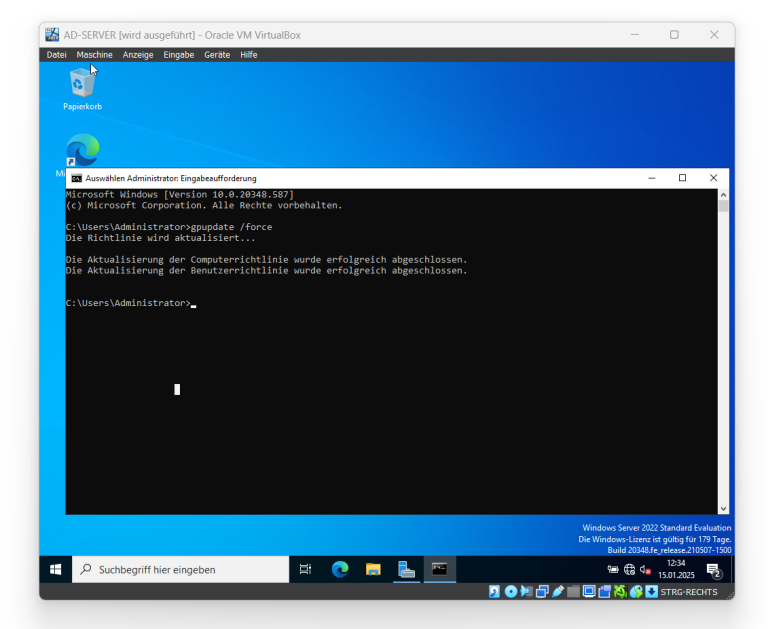Viewport: 768px width, 629px height.
Task: Open the notification center icon
Action: pyautogui.click(x=714, y=570)
